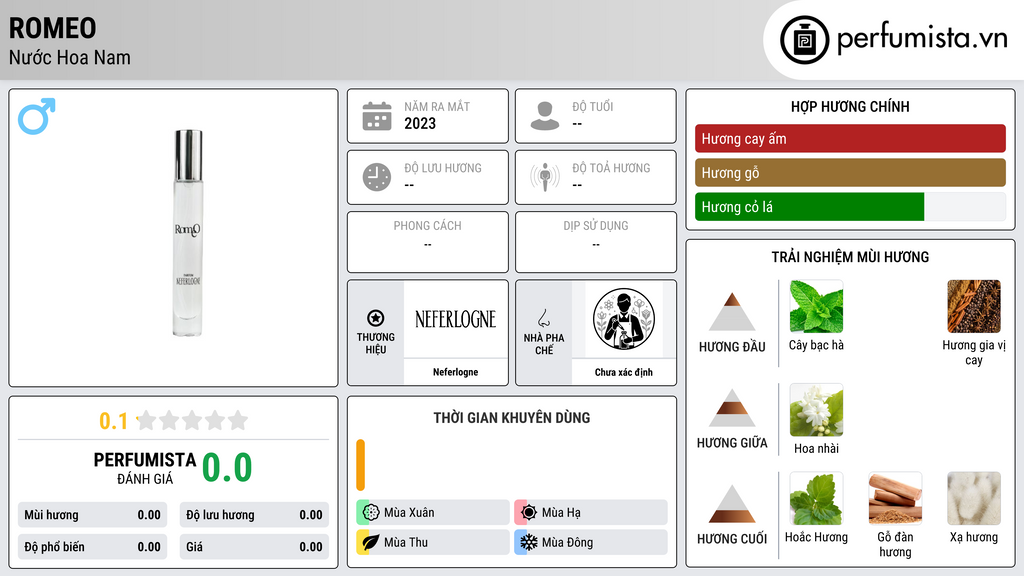Click the Phong cách style card
This screenshot has height=576, width=1024.
point(428,242)
